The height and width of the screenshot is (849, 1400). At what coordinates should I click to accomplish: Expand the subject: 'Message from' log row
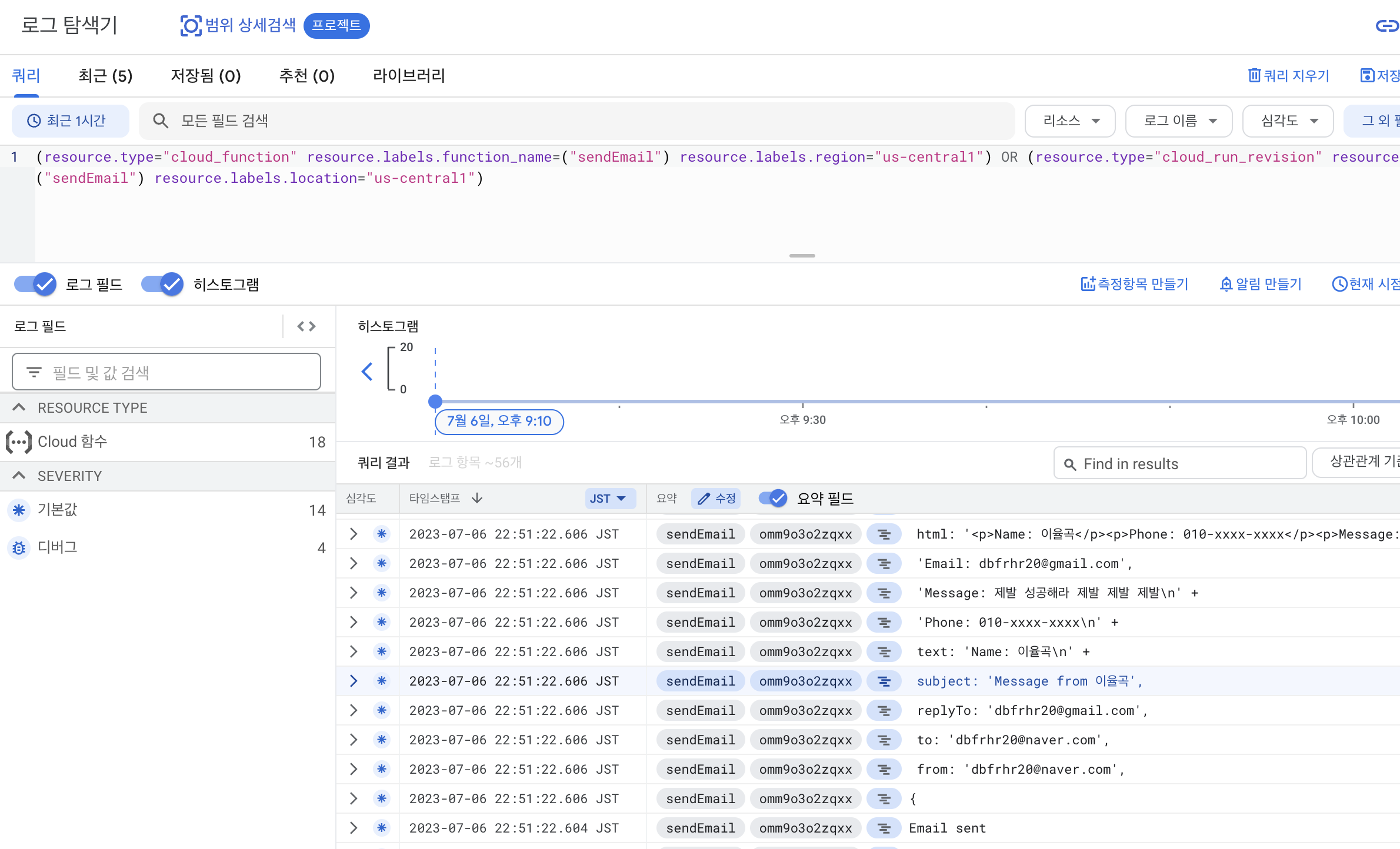[x=354, y=681]
